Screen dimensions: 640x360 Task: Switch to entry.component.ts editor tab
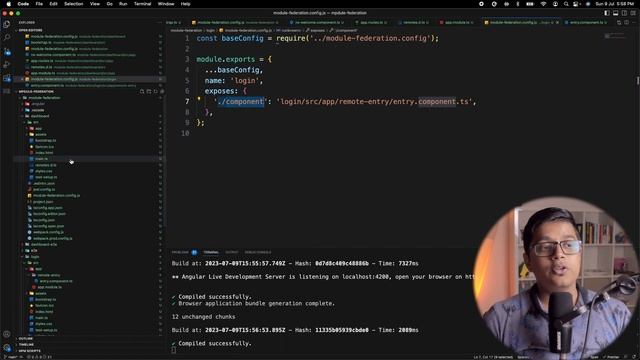point(586,22)
